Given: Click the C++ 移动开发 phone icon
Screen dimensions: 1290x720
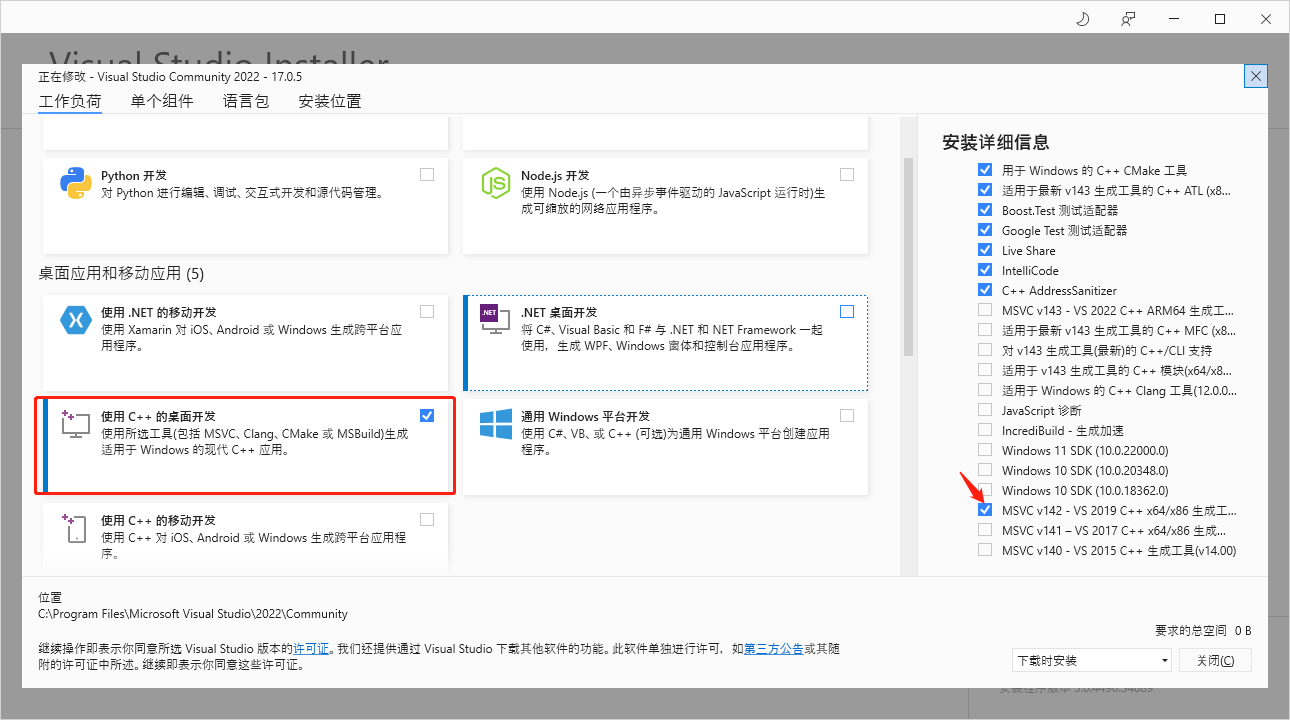Looking at the screenshot, I should [x=76, y=527].
